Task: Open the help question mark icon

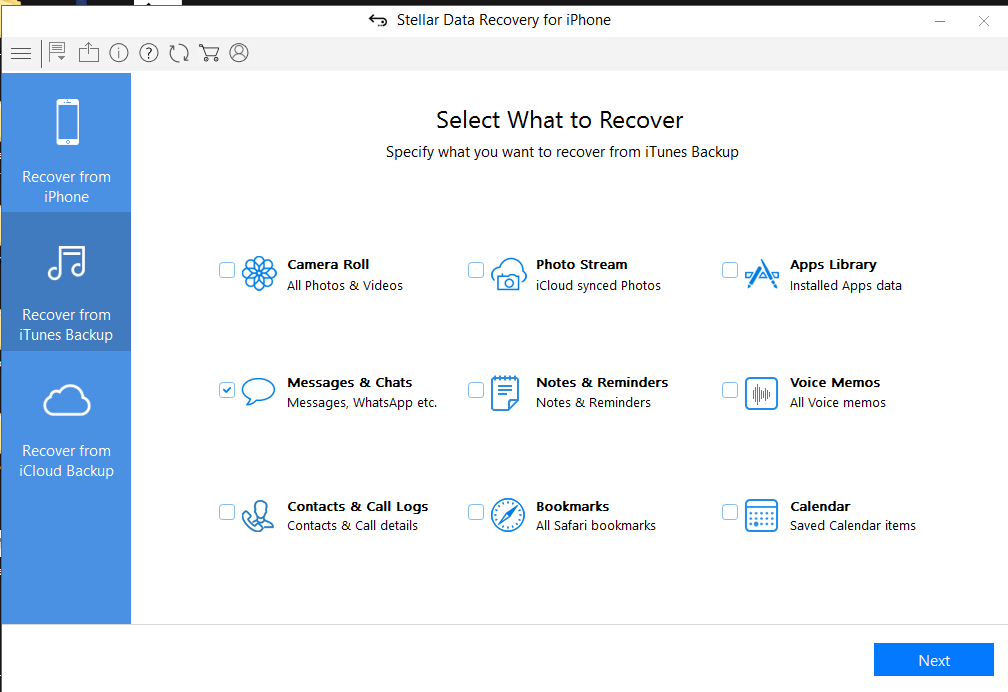Action: pyautogui.click(x=148, y=53)
